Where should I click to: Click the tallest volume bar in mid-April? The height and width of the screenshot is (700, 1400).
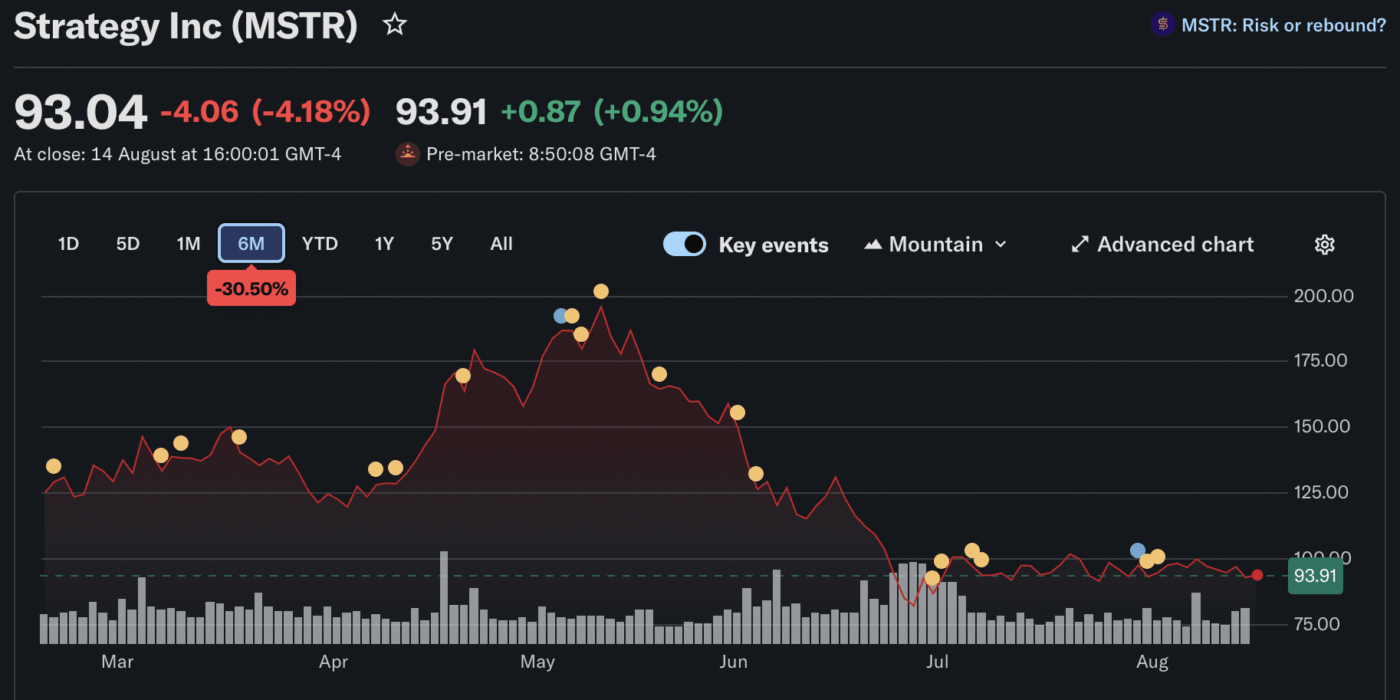click(443, 597)
